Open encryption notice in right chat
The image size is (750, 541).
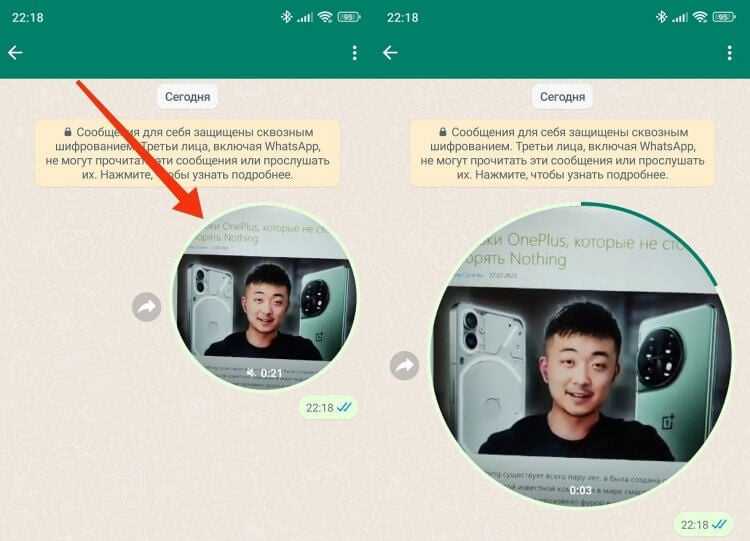(x=562, y=153)
